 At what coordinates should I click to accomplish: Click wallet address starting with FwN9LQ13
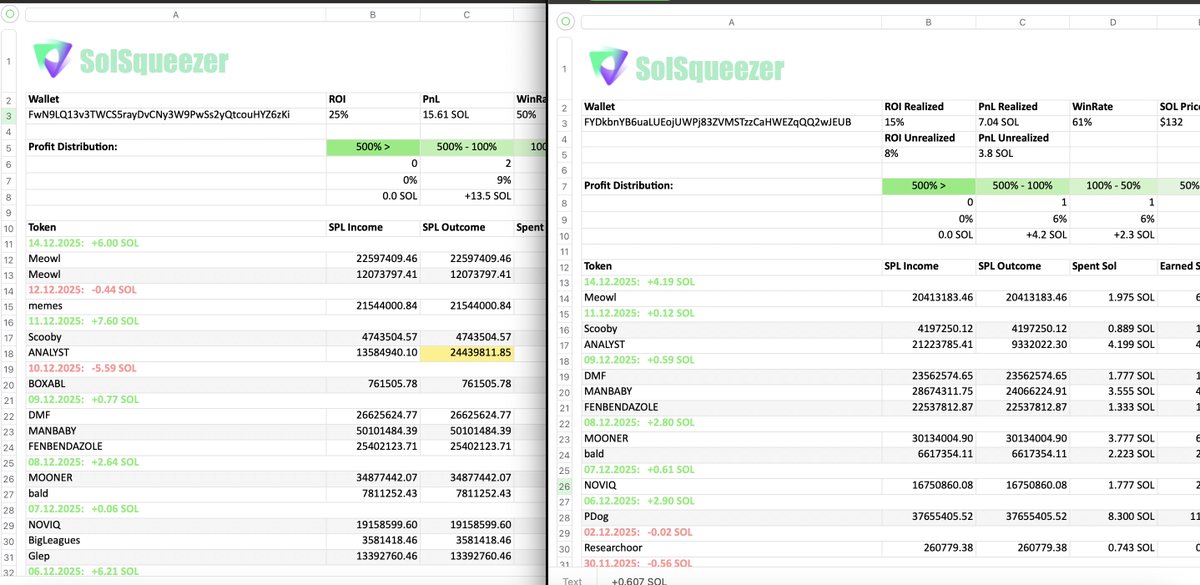point(159,115)
